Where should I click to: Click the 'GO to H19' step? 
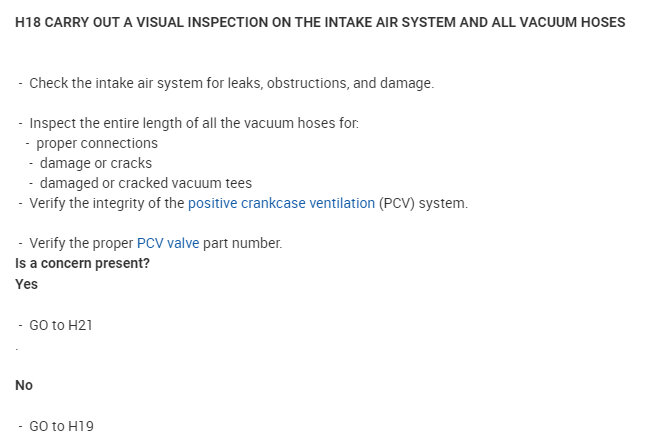(61, 426)
